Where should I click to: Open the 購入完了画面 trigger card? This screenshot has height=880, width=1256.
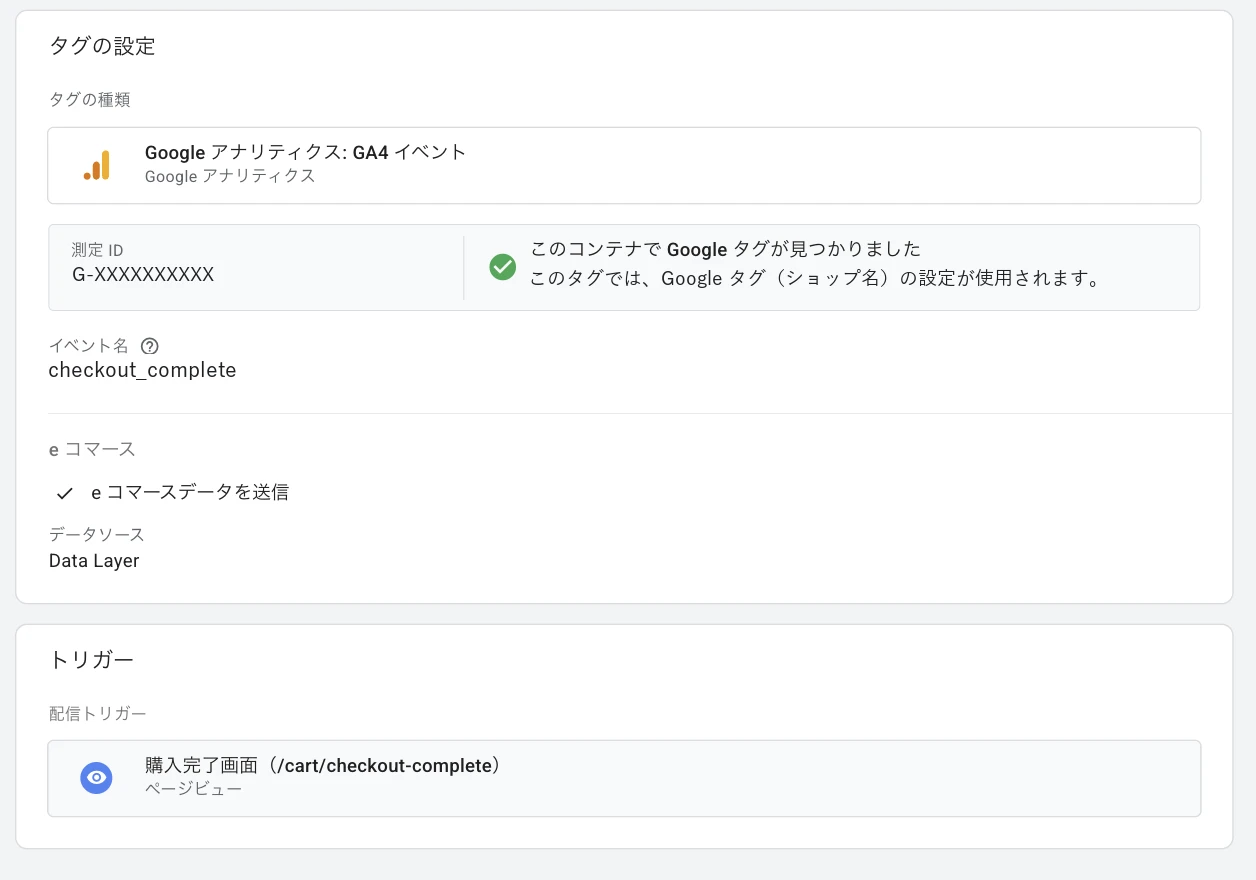point(624,778)
